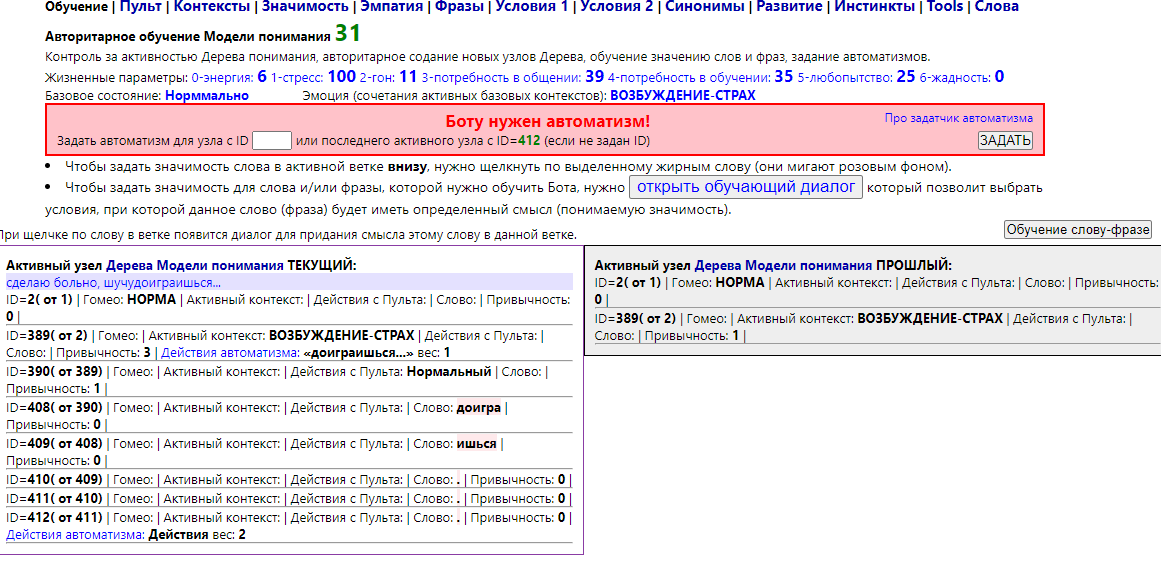This screenshot has height=571, width=1161.
Task: Click the highlighted word доигра
Action: click(478, 408)
